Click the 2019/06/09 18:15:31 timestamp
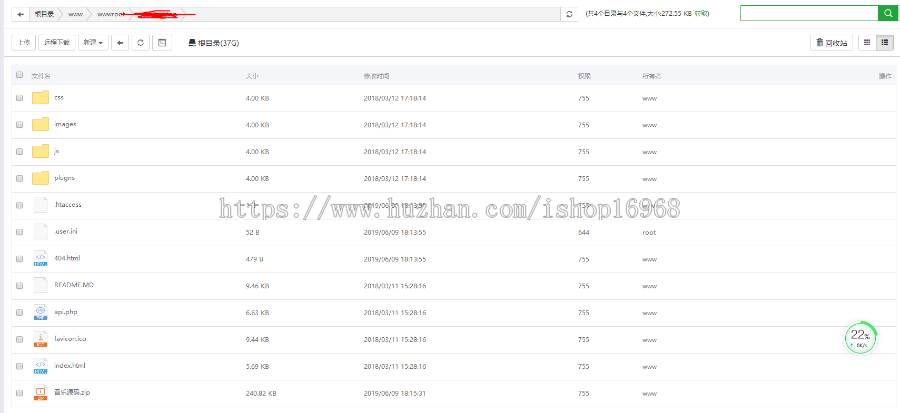This screenshot has width=900, height=413. pyautogui.click(x=395, y=393)
